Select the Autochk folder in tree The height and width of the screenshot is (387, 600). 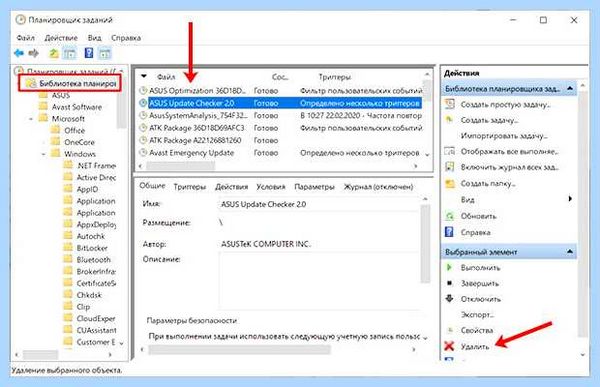click(x=91, y=236)
